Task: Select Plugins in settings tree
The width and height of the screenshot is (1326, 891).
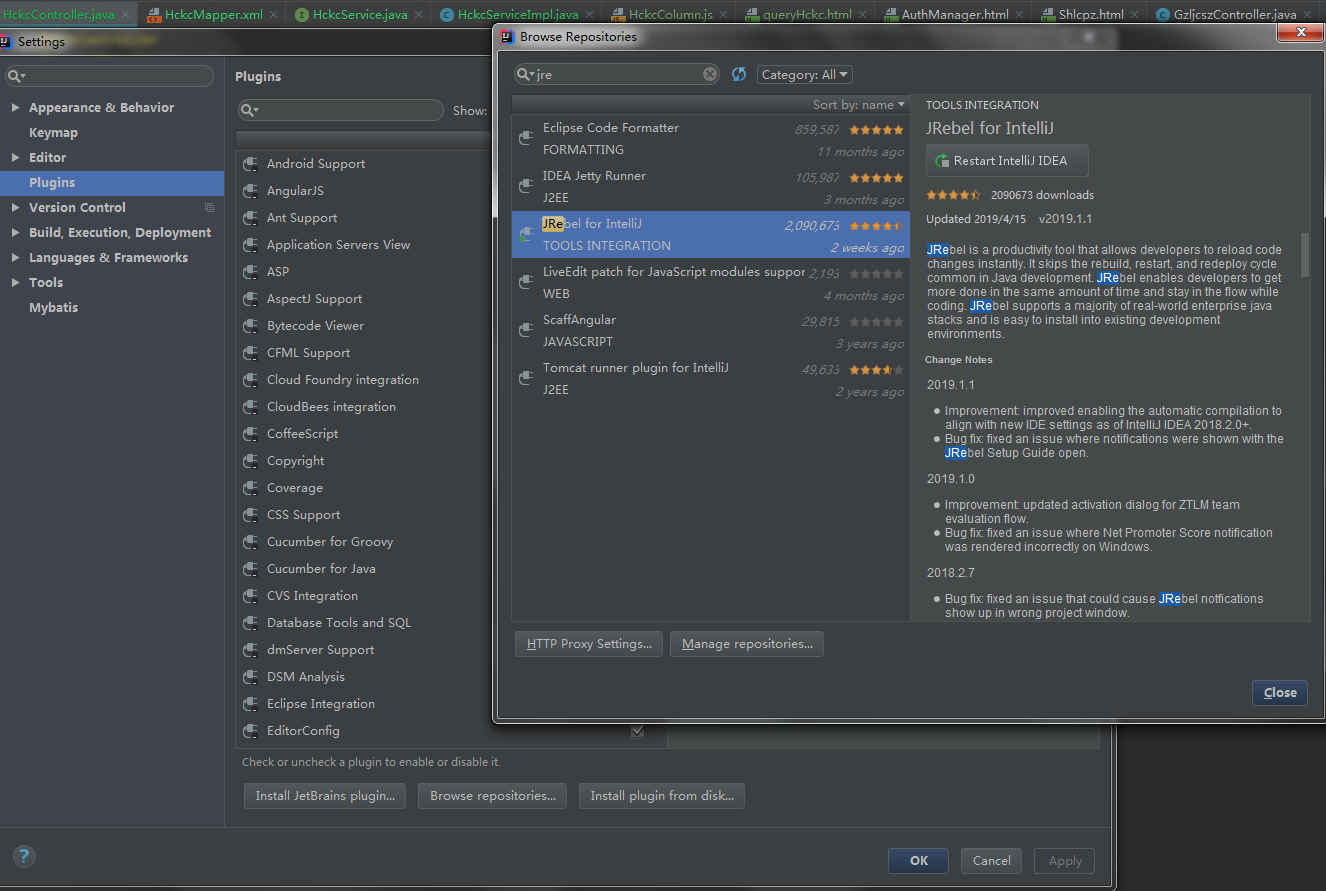Action: point(112,183)
